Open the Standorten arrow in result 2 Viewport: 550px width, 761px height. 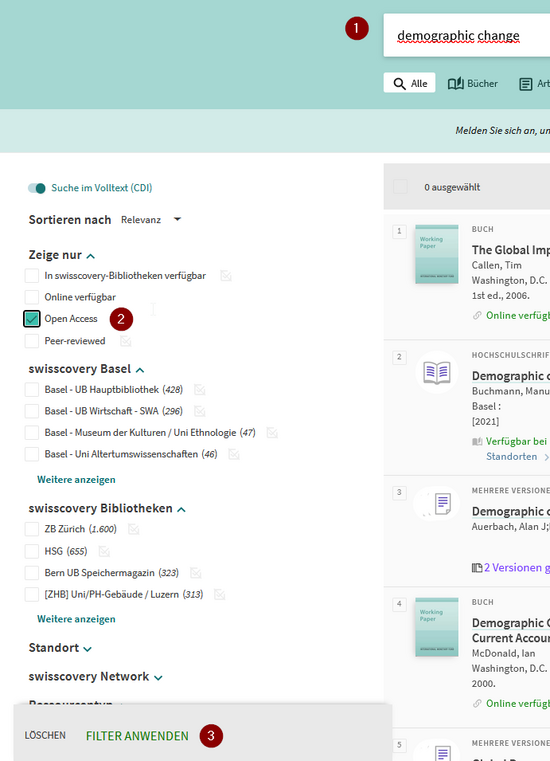pyautogui.click(x=546, y=457)
